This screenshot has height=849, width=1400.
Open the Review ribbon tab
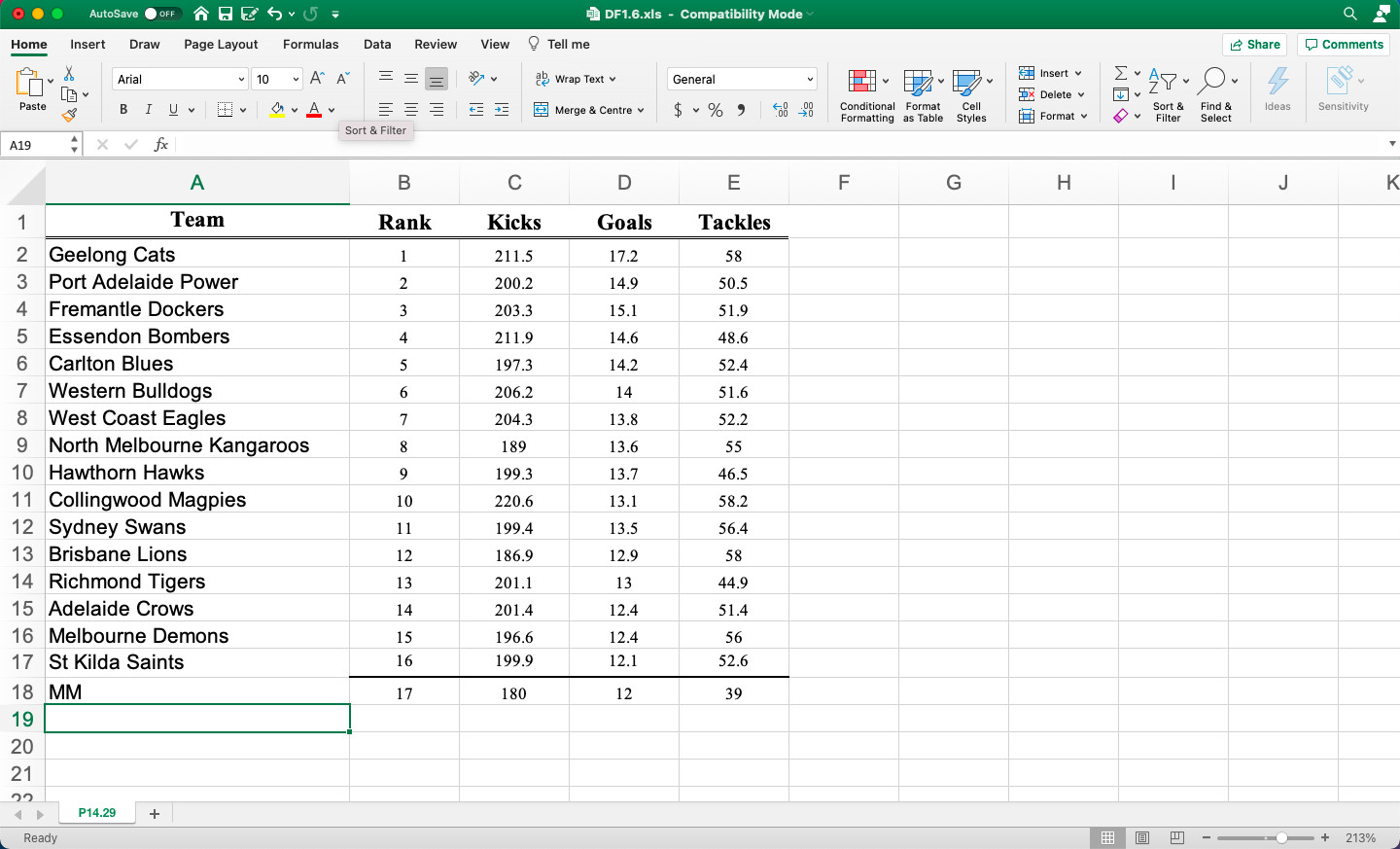point(435,44)
